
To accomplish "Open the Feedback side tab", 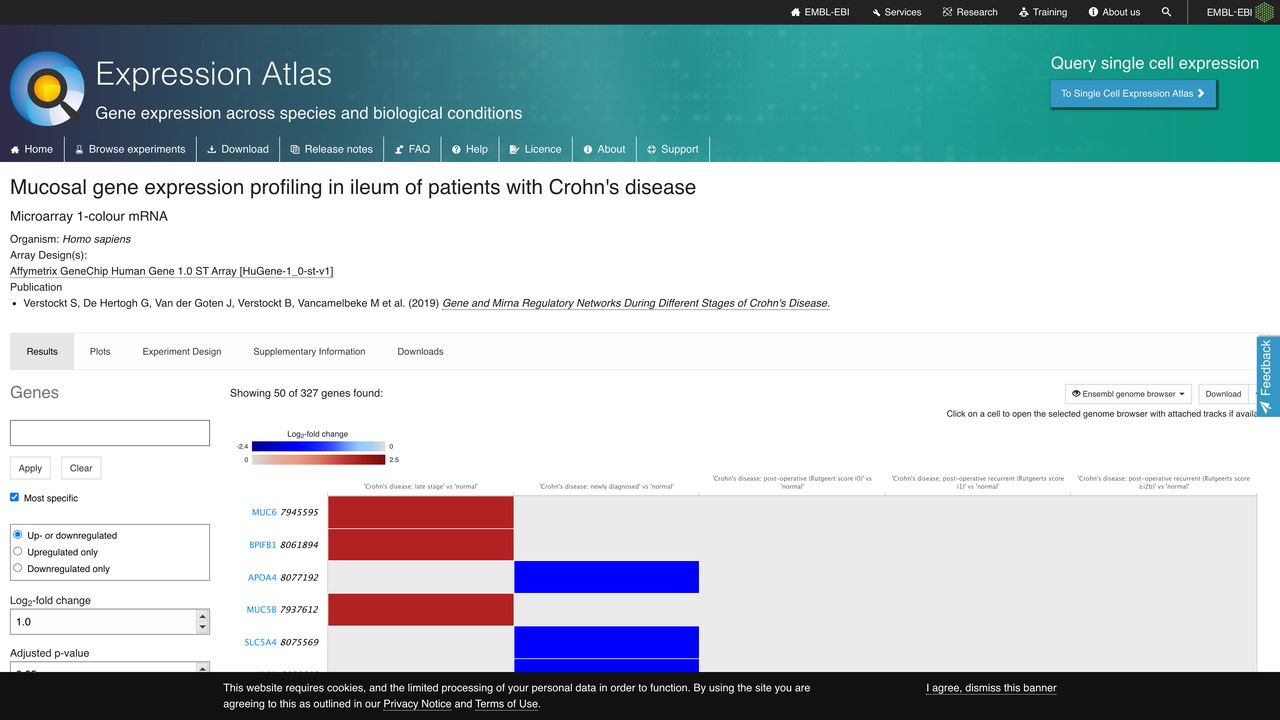I will coord(1267,376).
